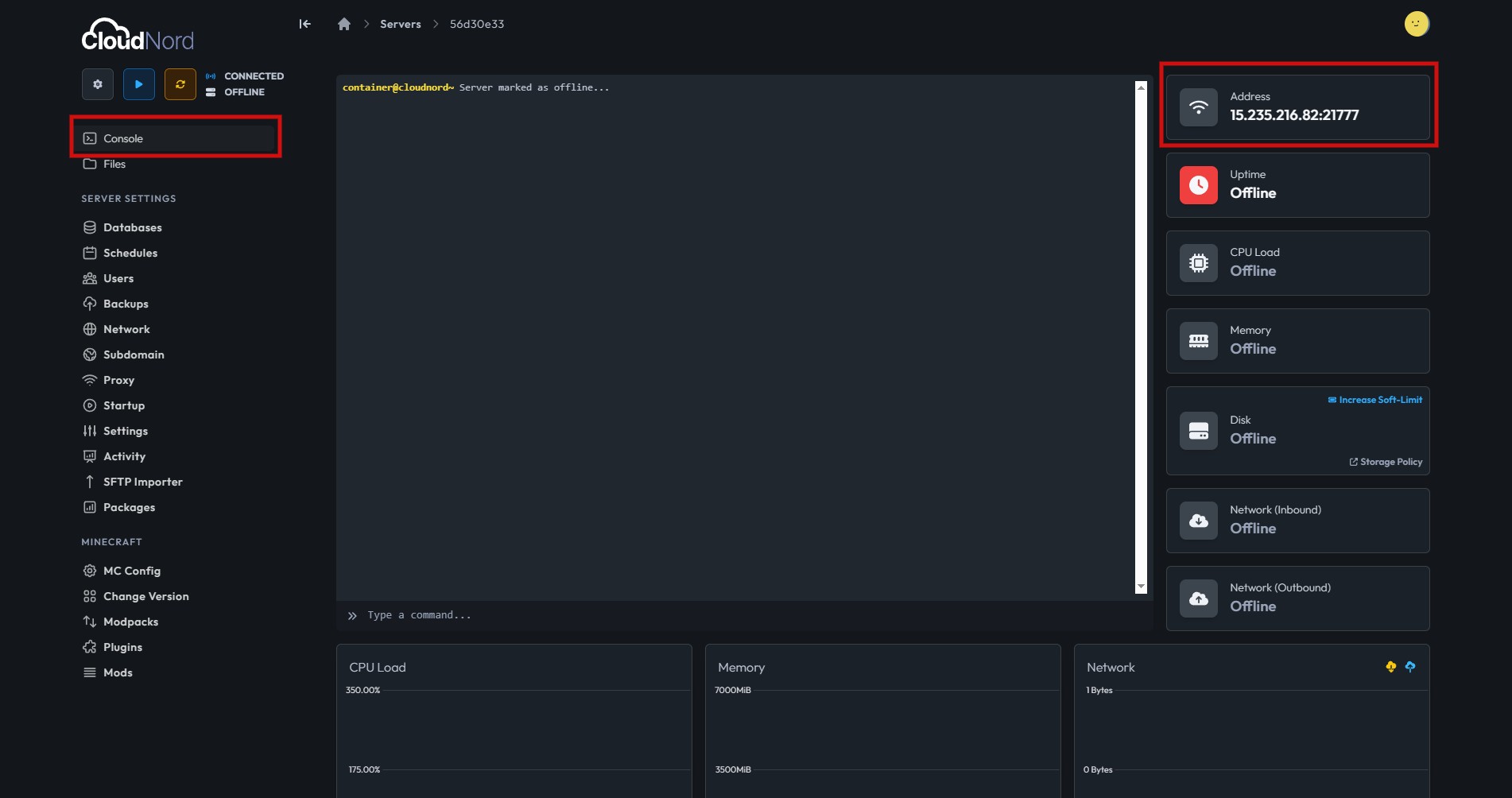Click the Plugins puzzle icon
Viewport: 1512px width, 798px height.
[90, 647]
